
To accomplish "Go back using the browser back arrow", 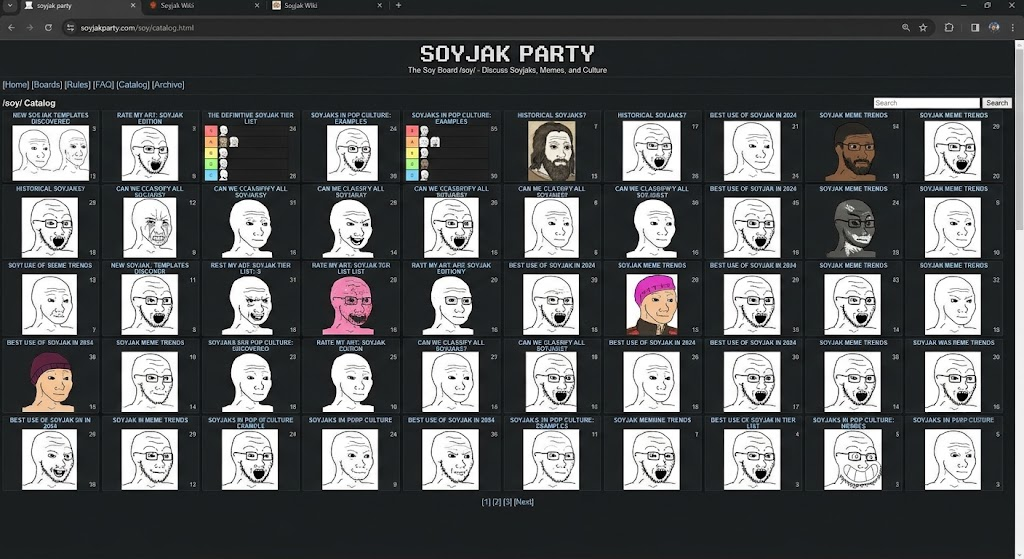I will coord(11,27).
